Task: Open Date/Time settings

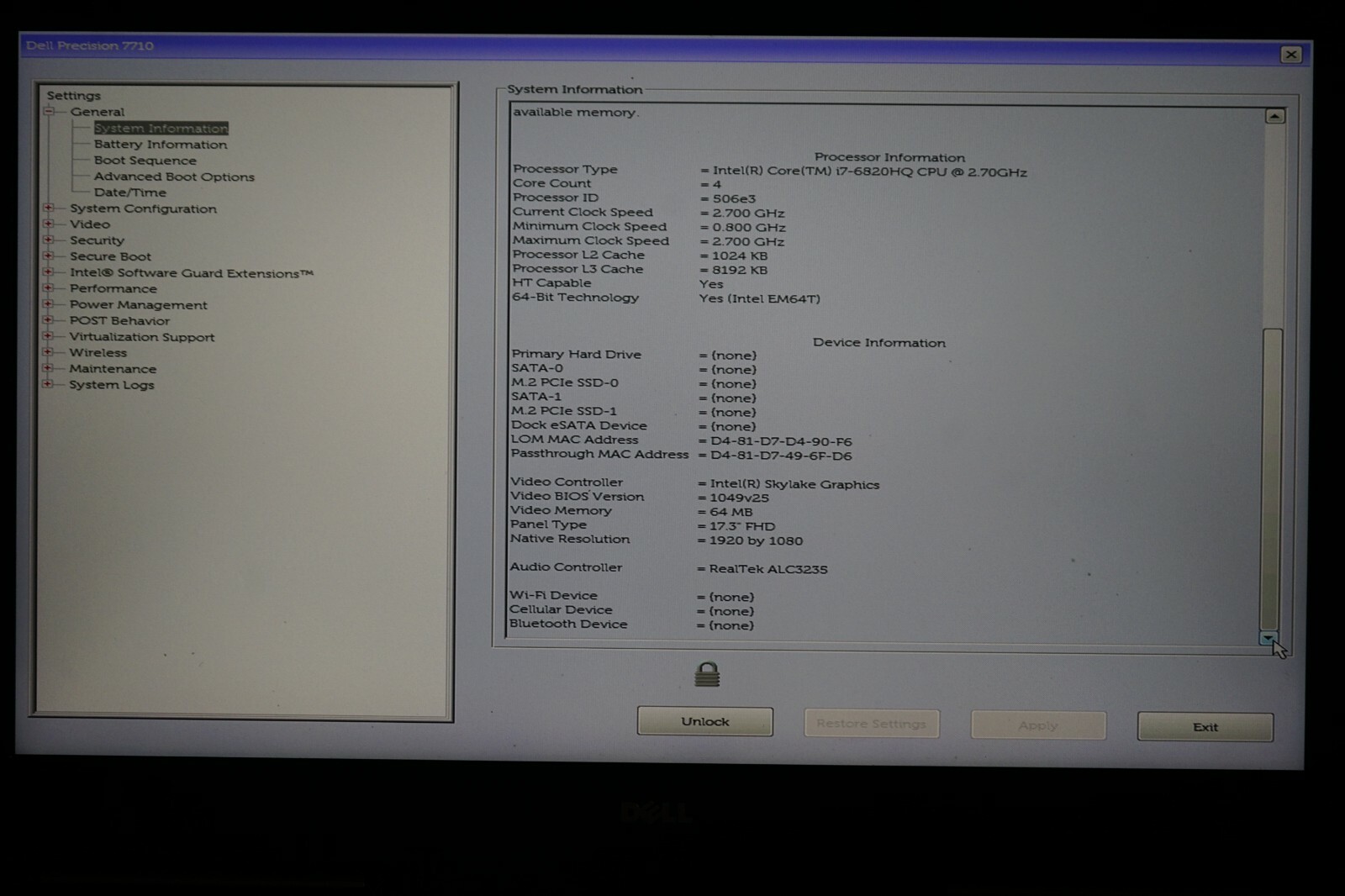Action: pyautogui.click(x=130, y=192)
